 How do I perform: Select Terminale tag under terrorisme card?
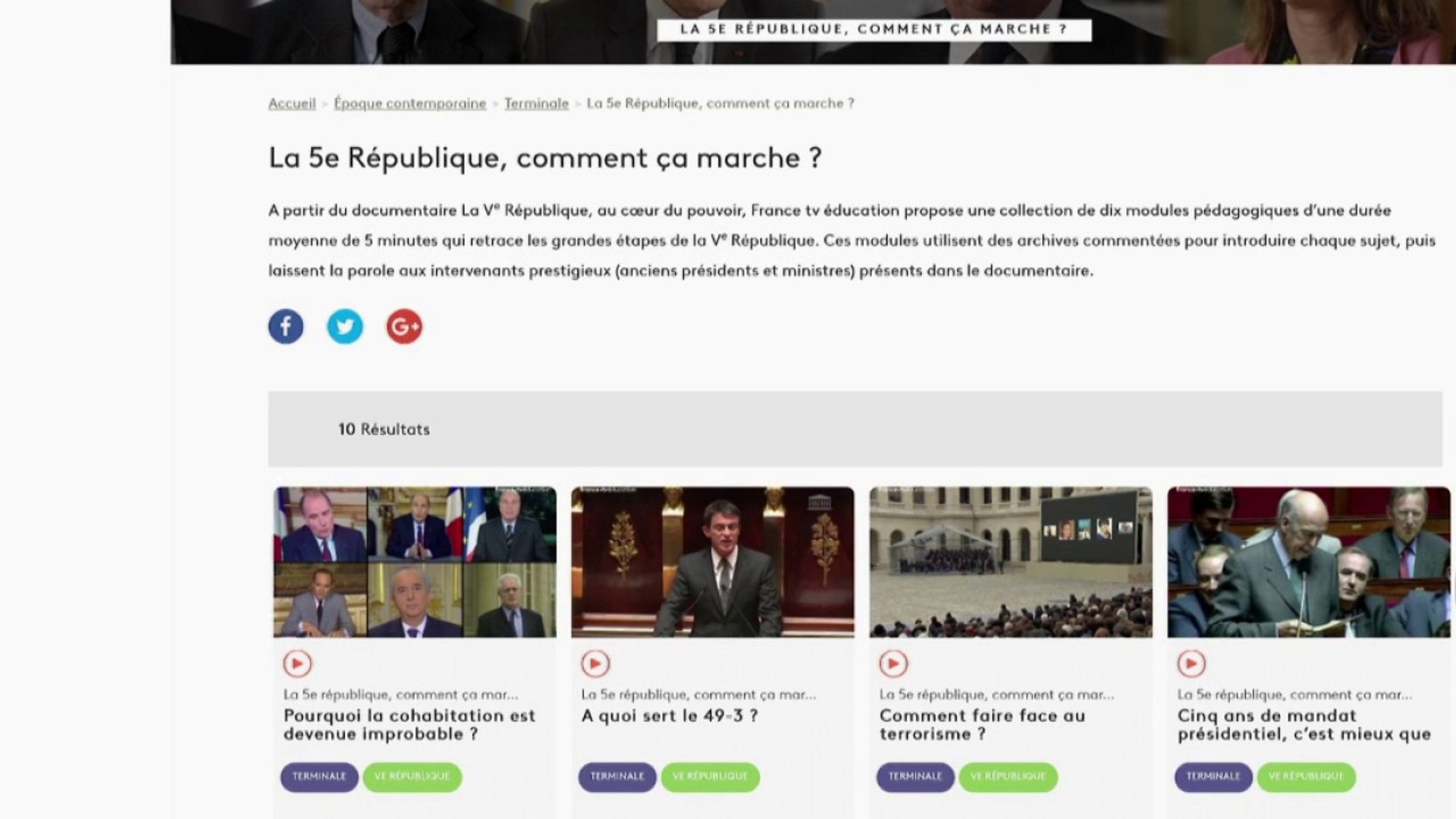pos(915,777)
